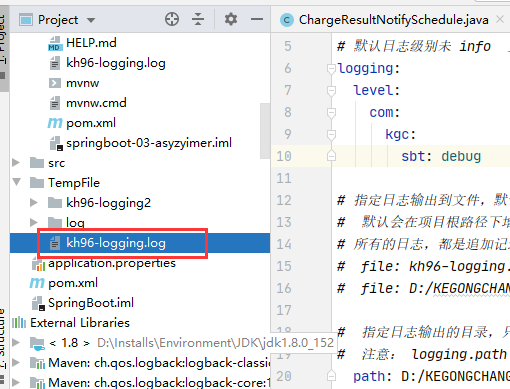Select the TempFile folder
Viewport: 510px width, 389px height.
point(74,183)
